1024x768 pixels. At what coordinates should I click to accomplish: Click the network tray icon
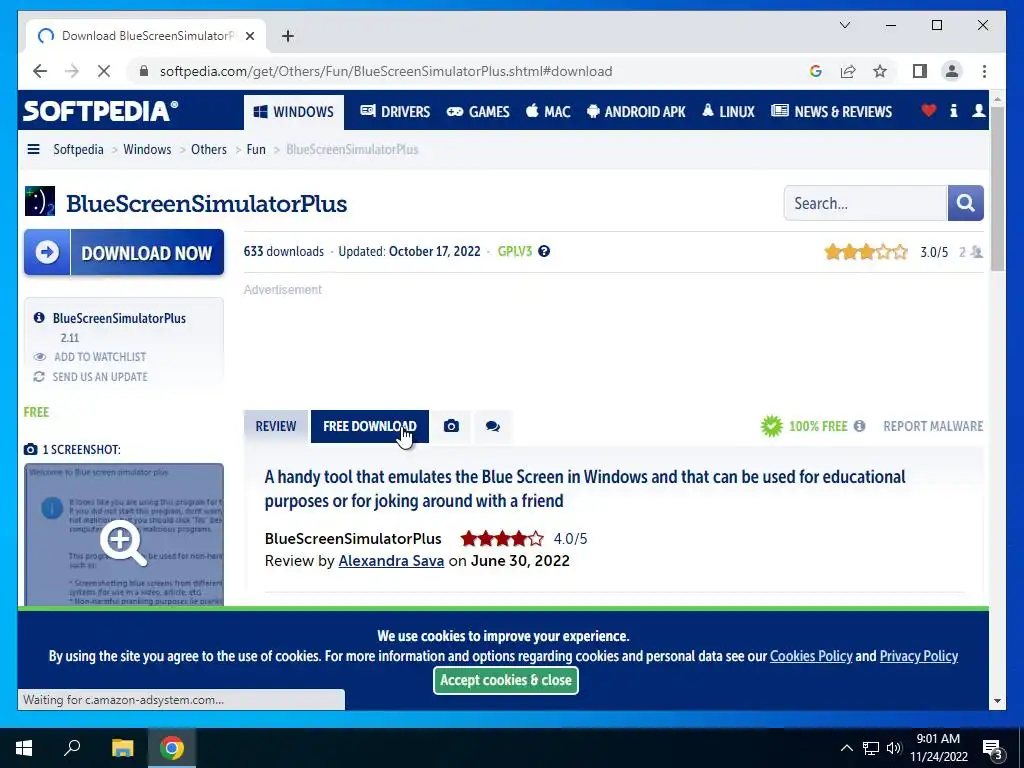pos(871,748)
